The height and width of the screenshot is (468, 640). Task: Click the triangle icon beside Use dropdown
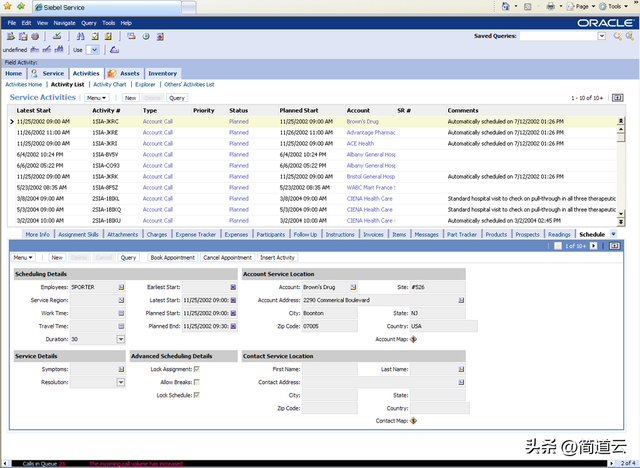114,50
